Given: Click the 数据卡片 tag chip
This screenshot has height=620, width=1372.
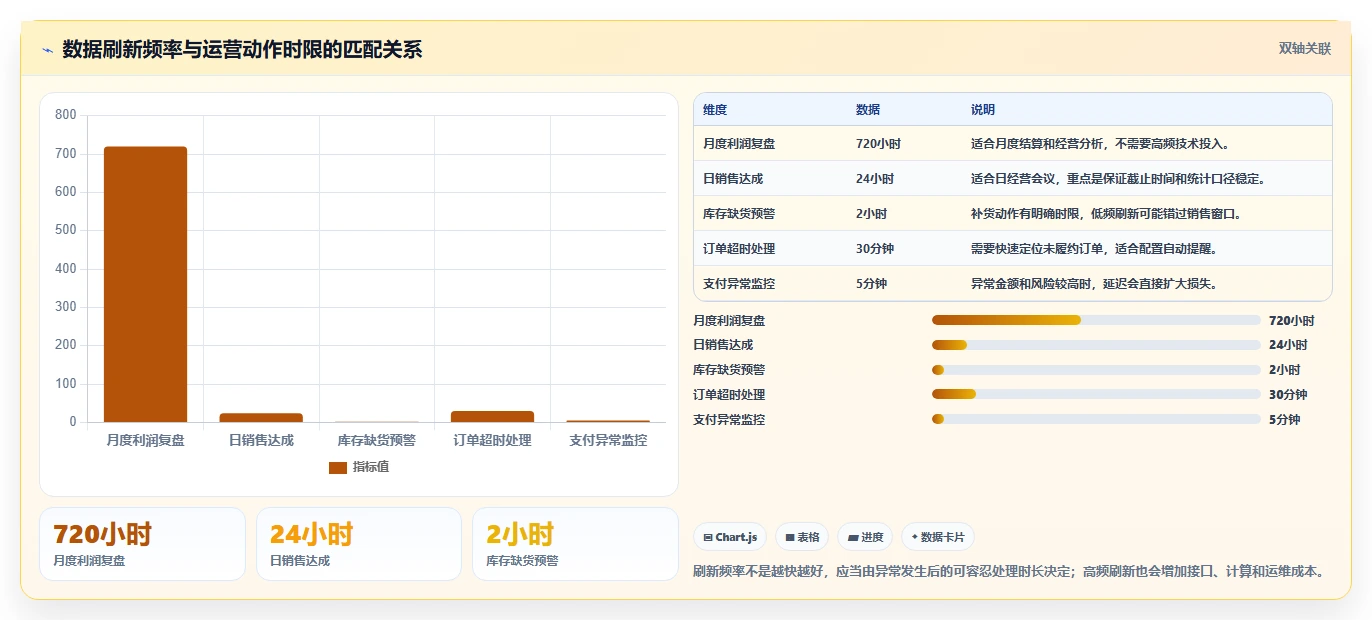Looking at the screenshot, I should (x=938, y=537).
